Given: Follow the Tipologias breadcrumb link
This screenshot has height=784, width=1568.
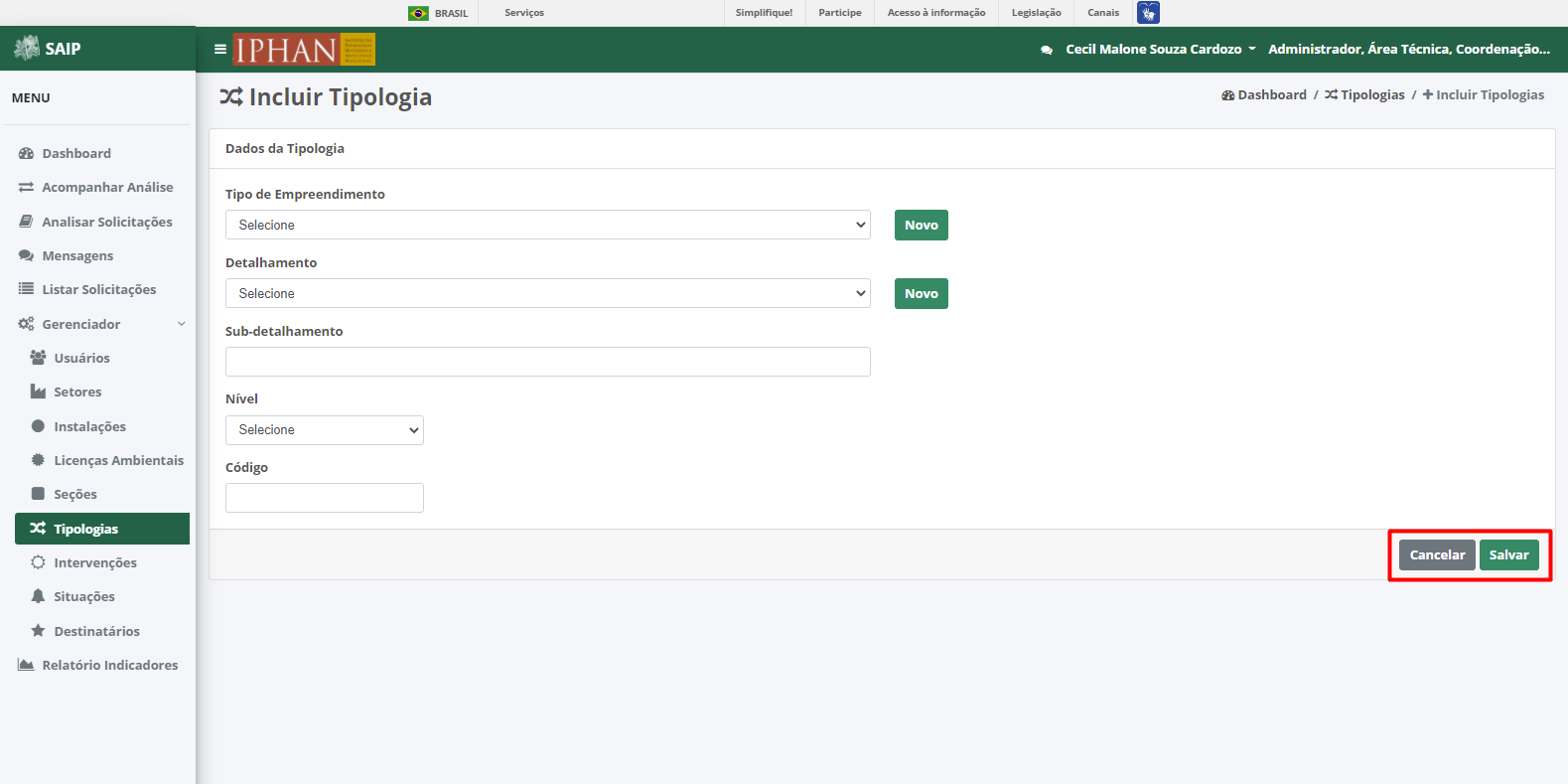Looking at the screenshot, I should (1364, 95).
